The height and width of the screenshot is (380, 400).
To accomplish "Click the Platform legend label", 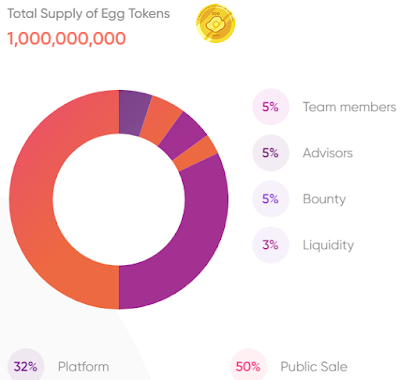I will (83, 367).
